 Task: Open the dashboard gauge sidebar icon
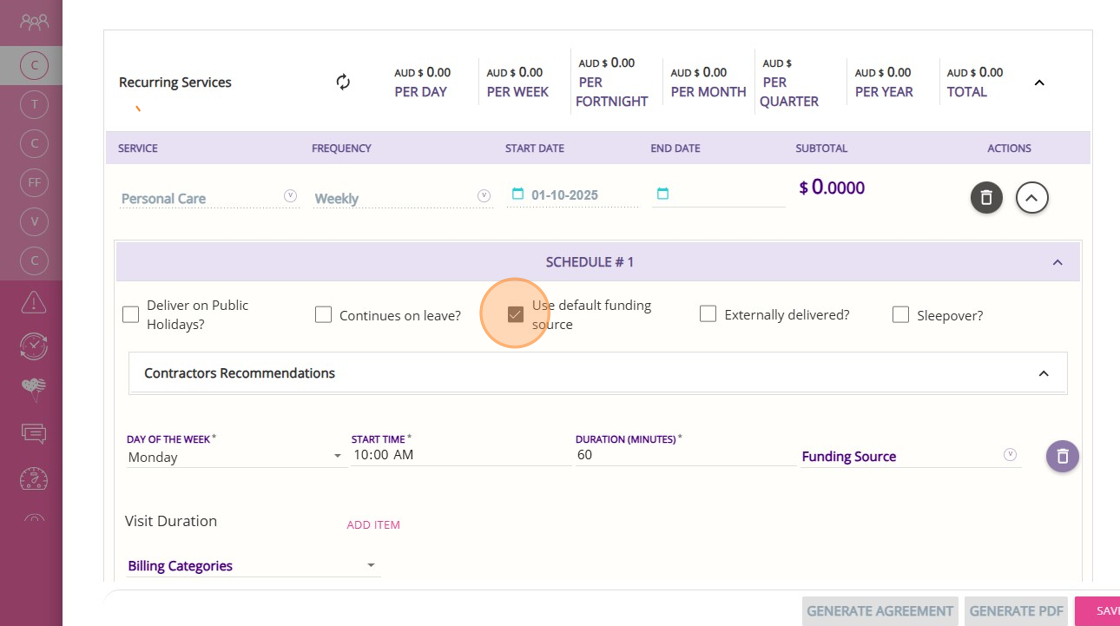click(x=33, y=479)
